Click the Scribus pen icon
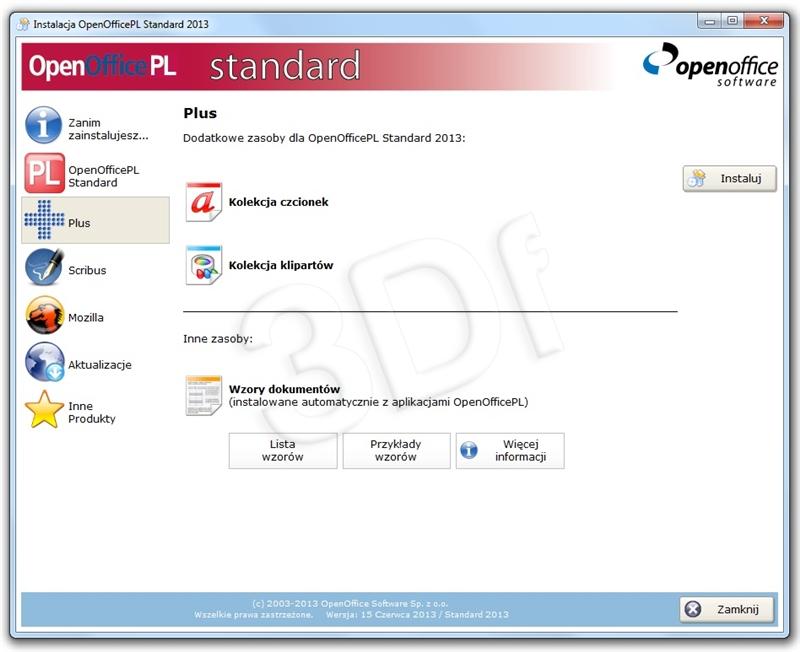This screenshot has height=652, width=800. point(44,267)
